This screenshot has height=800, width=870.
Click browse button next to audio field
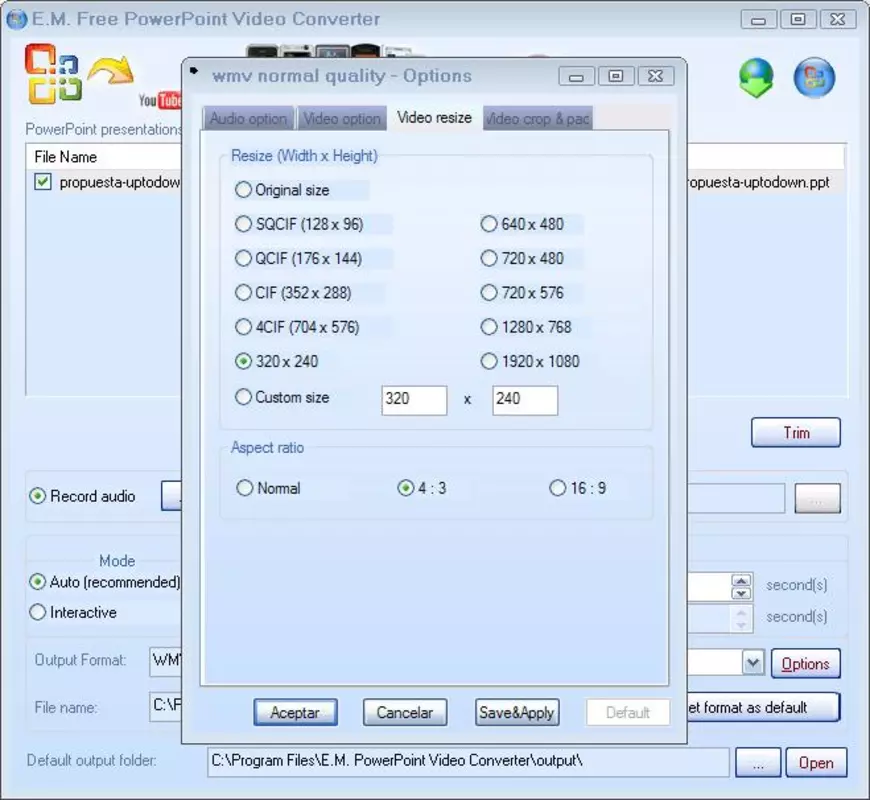point(817,498)
